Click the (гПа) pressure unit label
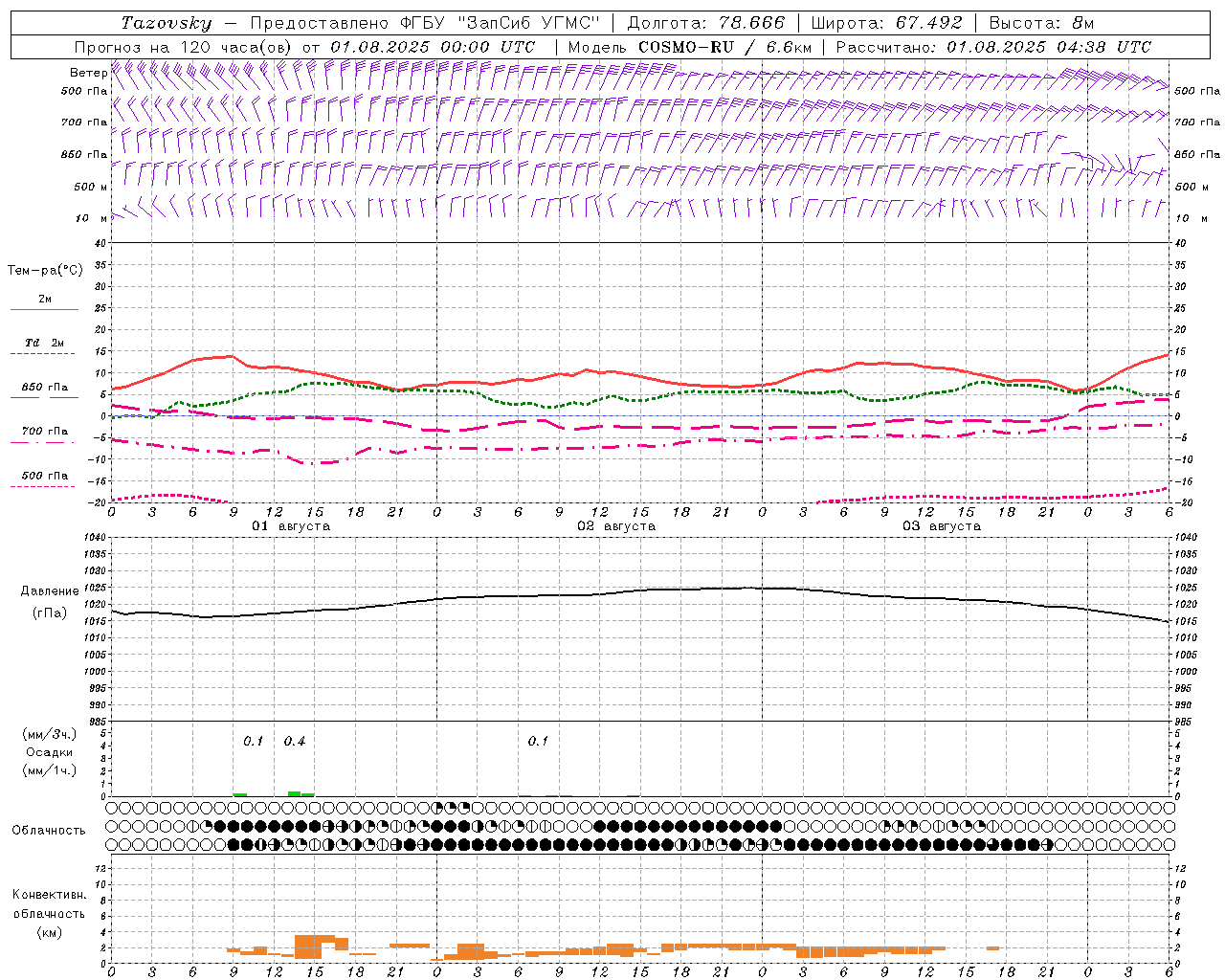 [50, 613]
